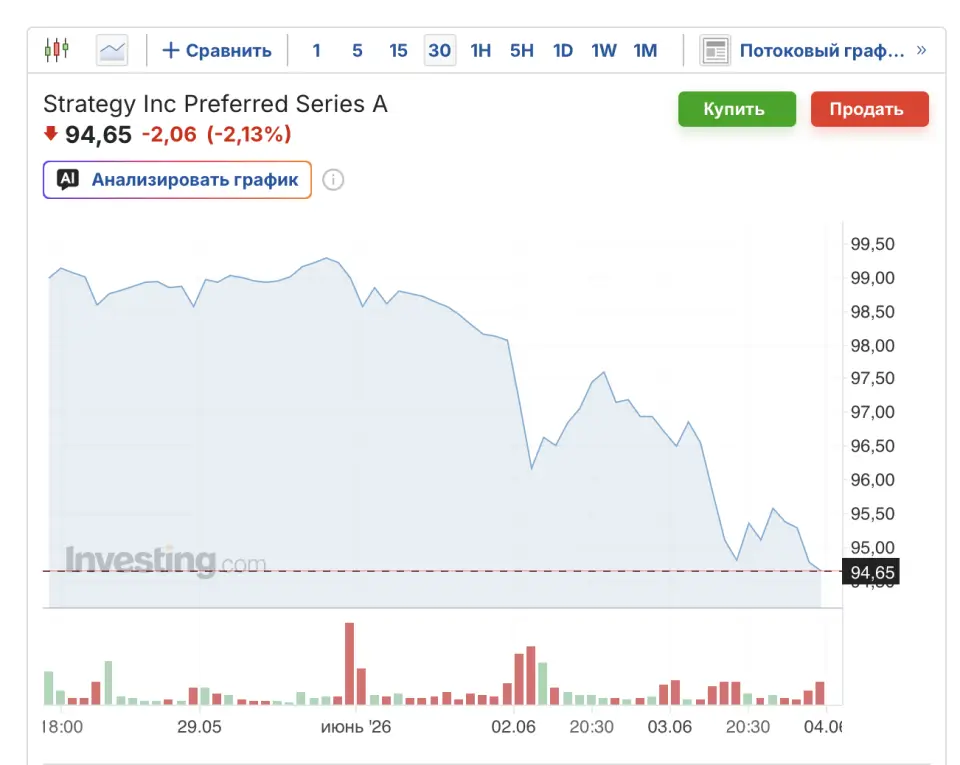960x765 pixels.
Task: Click the green Купить button
Action: 737,109
